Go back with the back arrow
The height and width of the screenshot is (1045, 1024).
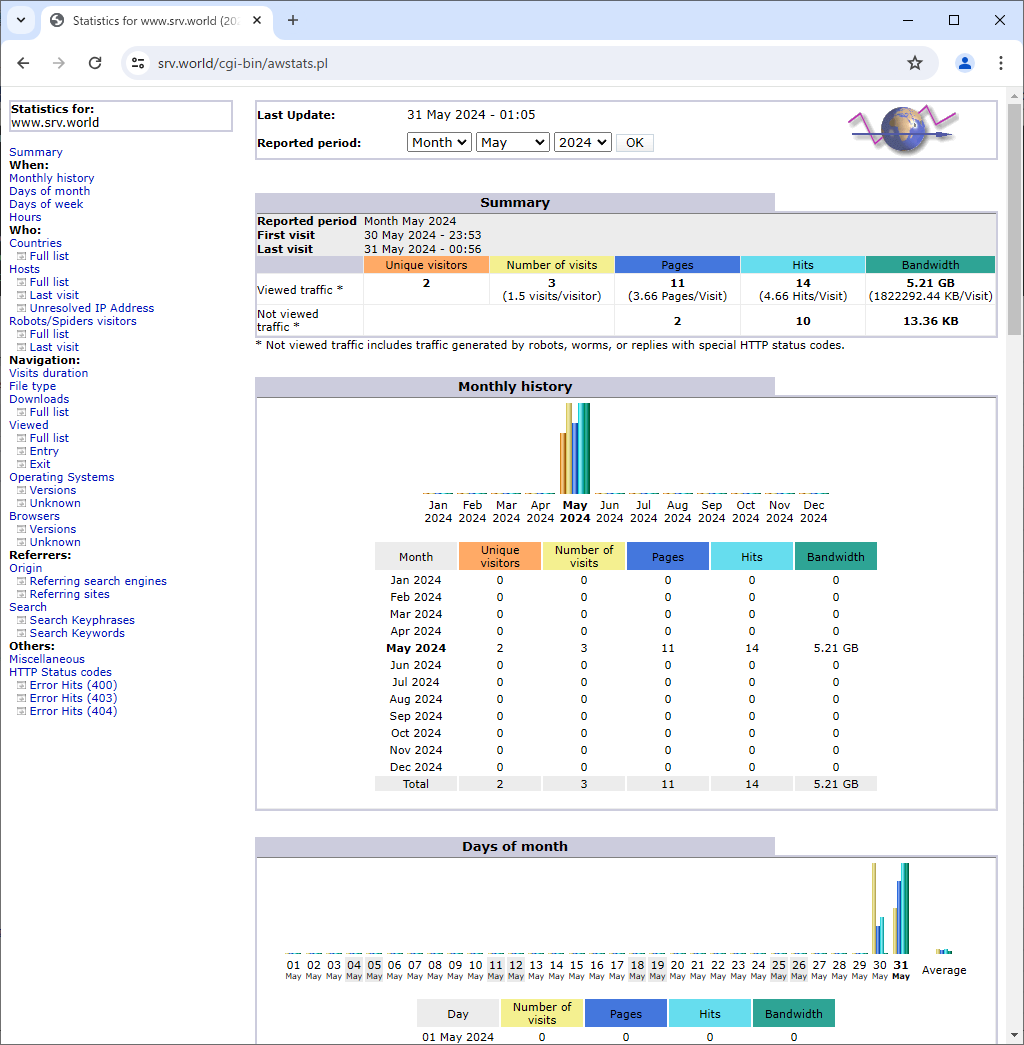pyautogui.click(x=23, y=63)
